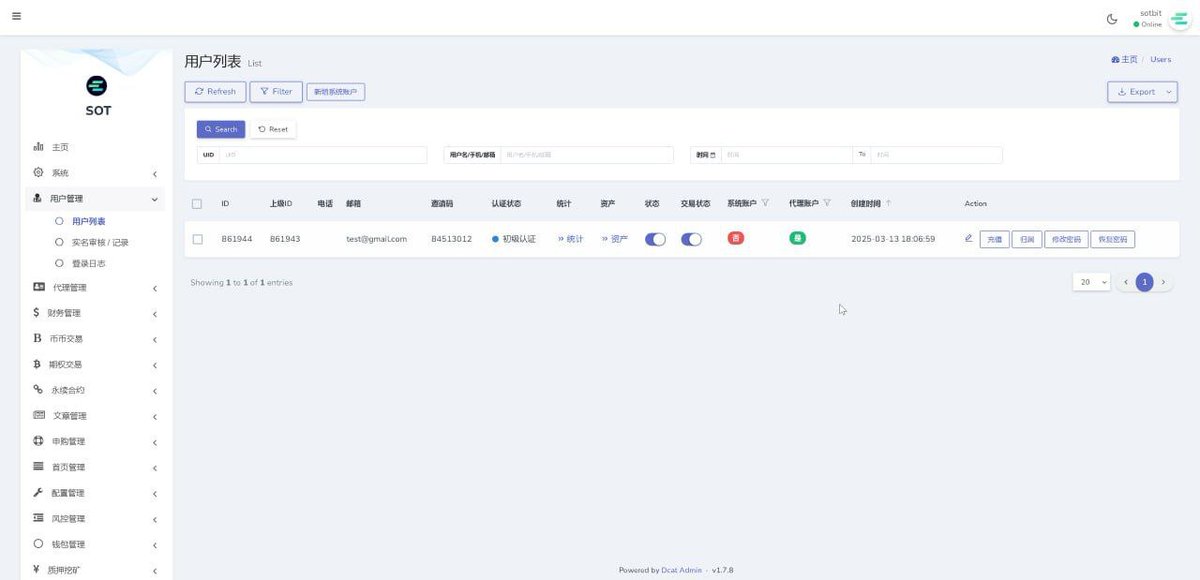Click the calendar icon next to 时间

click(x=713, y=155)
